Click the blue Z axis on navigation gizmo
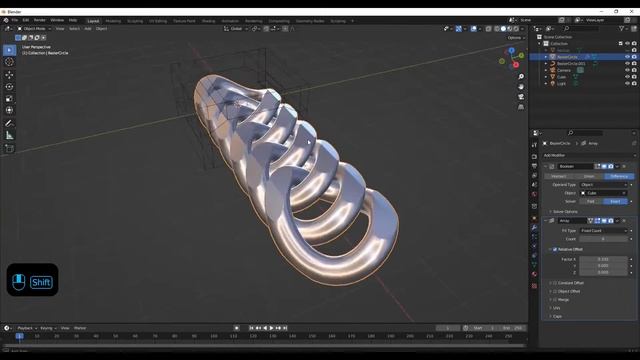Image resolution: width=640 pixels, height=360 pixels. pyautogui.click(x=511, y=51)
